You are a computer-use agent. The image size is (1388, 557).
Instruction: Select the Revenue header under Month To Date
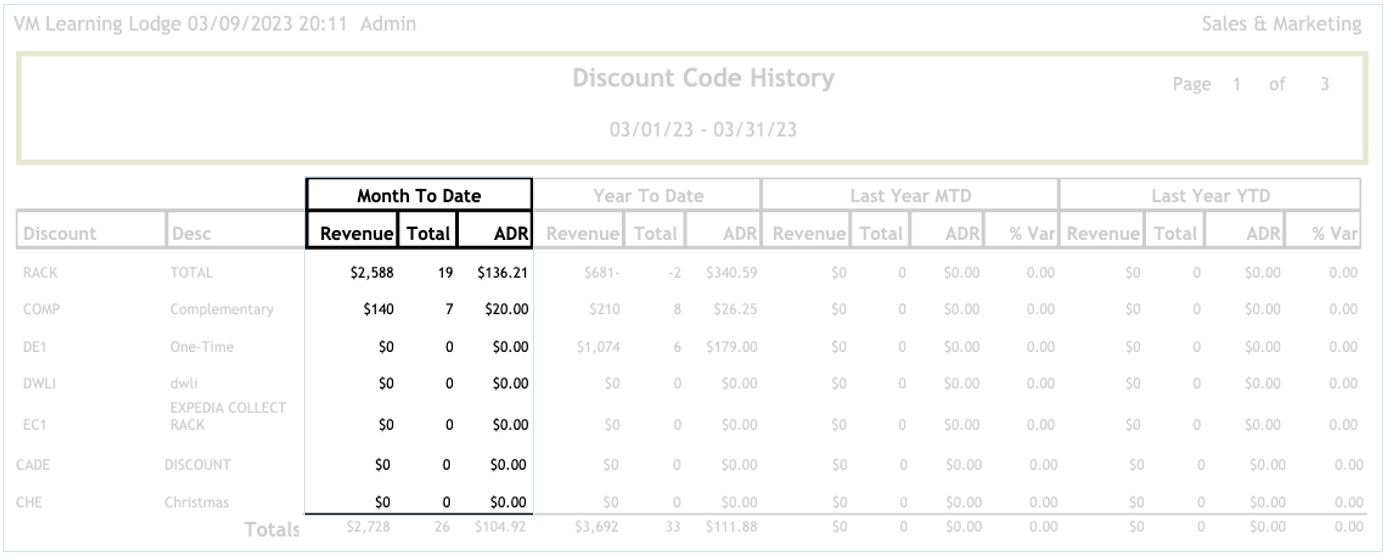point(352,234)
